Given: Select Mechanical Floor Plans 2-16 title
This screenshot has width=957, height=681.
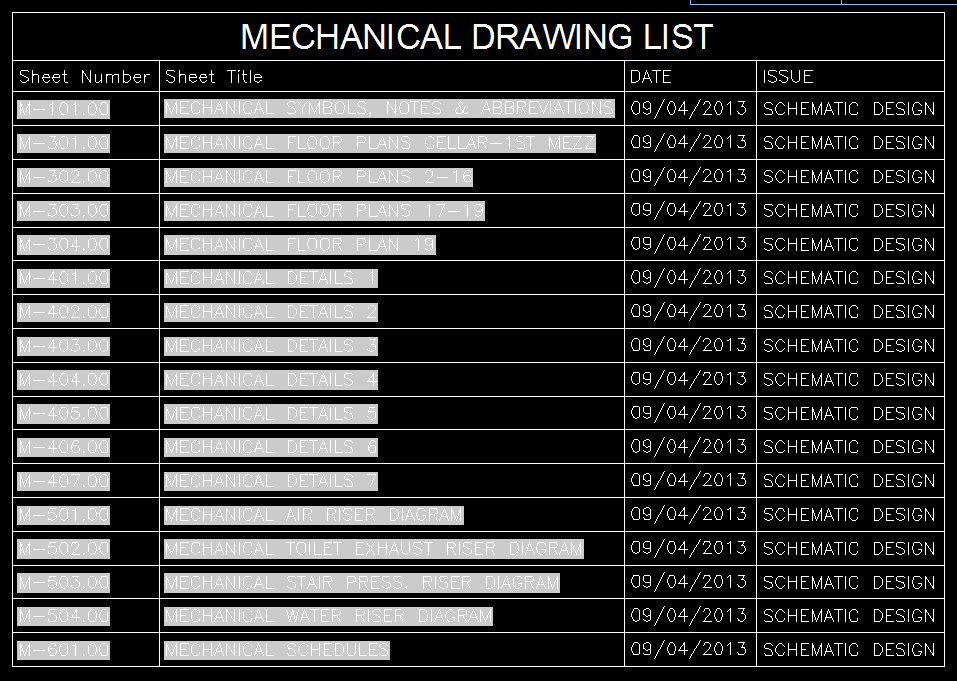Looking at the screenshot, I should 318,177.
